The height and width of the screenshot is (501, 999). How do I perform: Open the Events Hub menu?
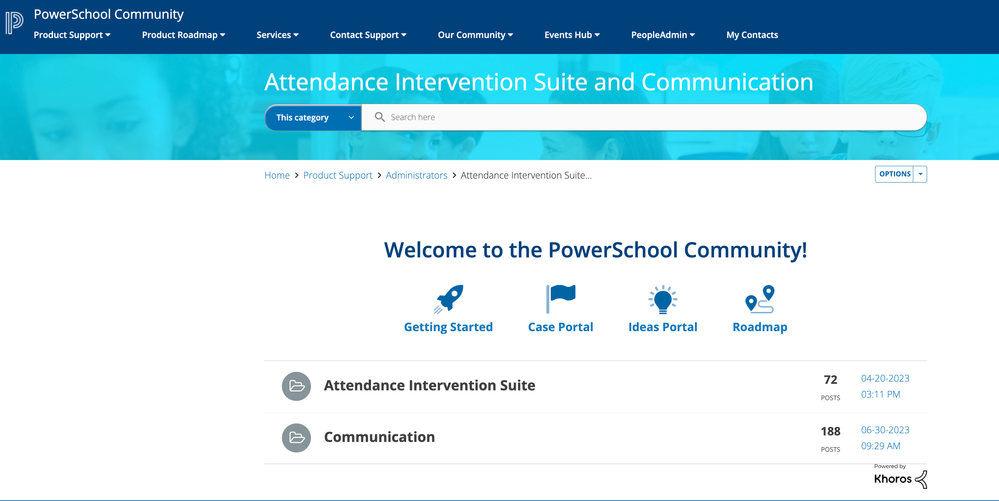click(572, 35)
